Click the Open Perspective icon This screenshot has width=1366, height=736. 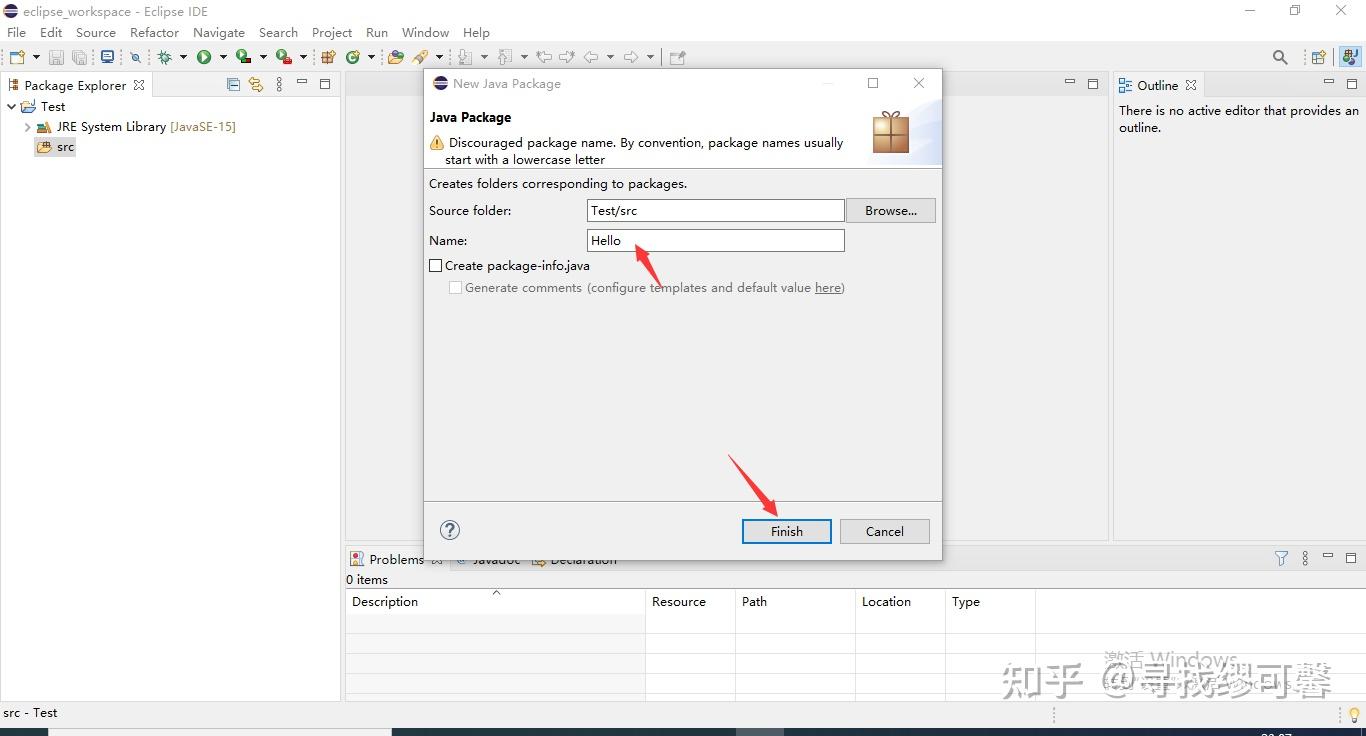pos(1319,57)
